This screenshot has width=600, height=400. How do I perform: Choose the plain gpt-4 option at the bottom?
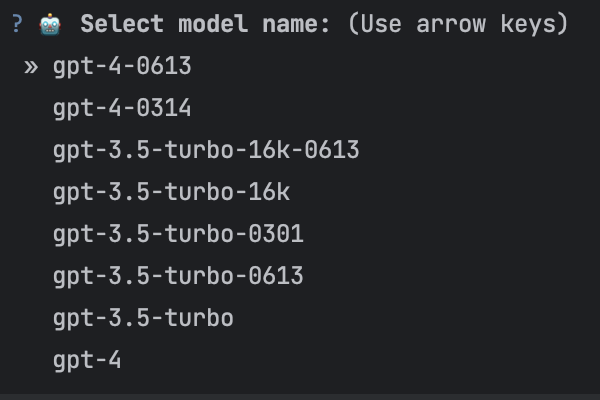pyautogui.click(x=87, y=361)
